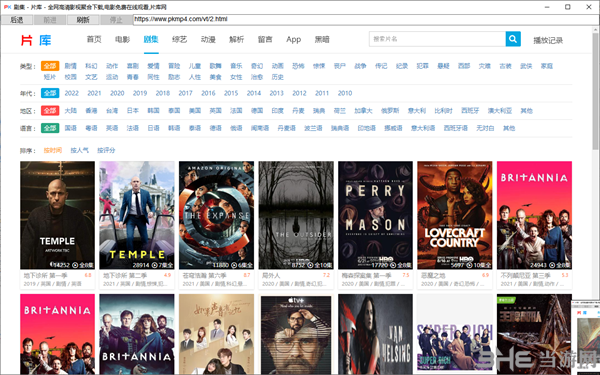Switch to the 电影 navigation tab
The image size is (600, 375).
122,39
